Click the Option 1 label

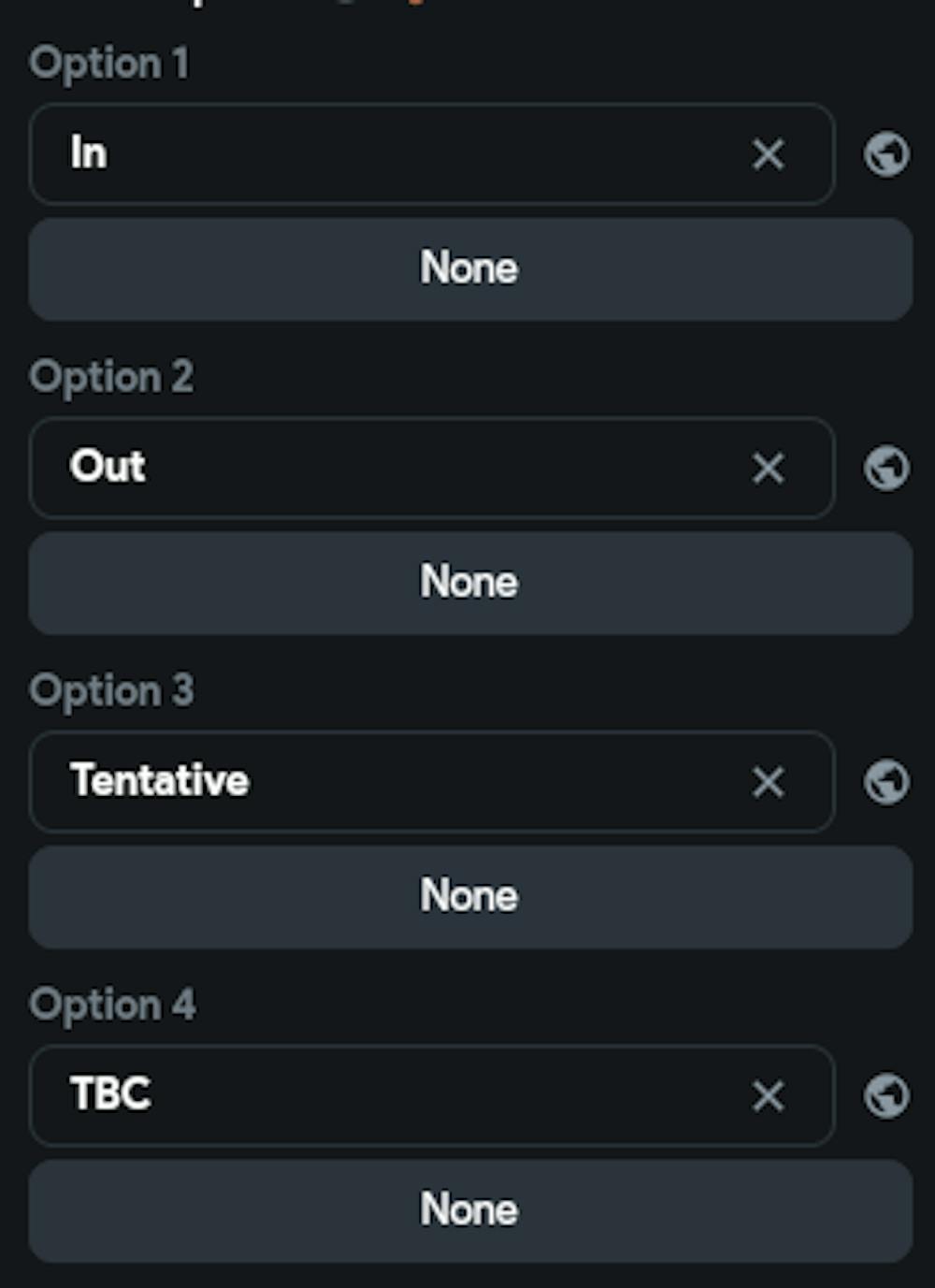click(110, 64)
